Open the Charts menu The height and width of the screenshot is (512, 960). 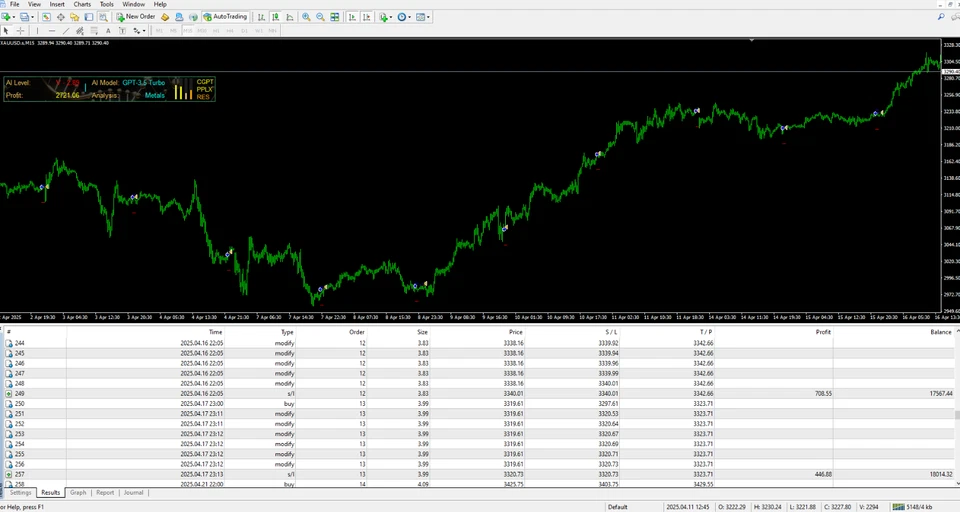(82, 4)
